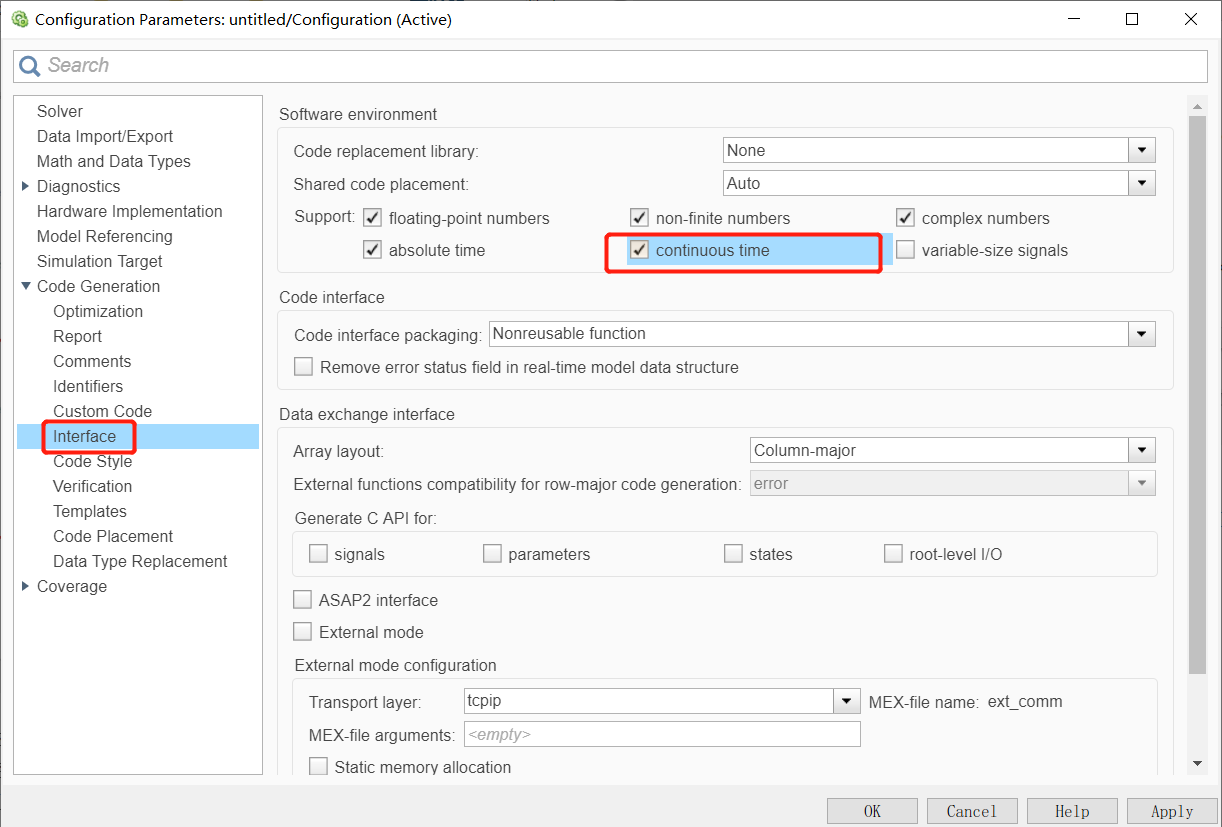The image size is (1222, 827).
Task: Select Interface in the tree
Action: tap(85, 436)
